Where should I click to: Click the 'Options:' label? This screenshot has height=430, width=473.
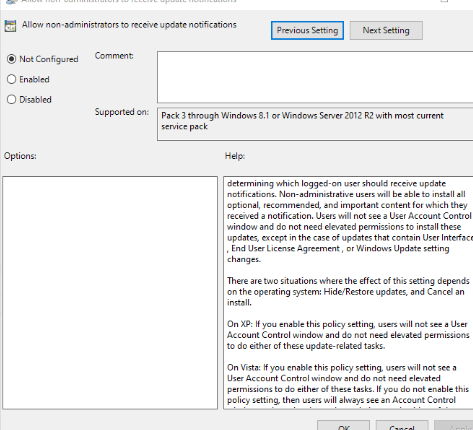click(x=20, y=156)
